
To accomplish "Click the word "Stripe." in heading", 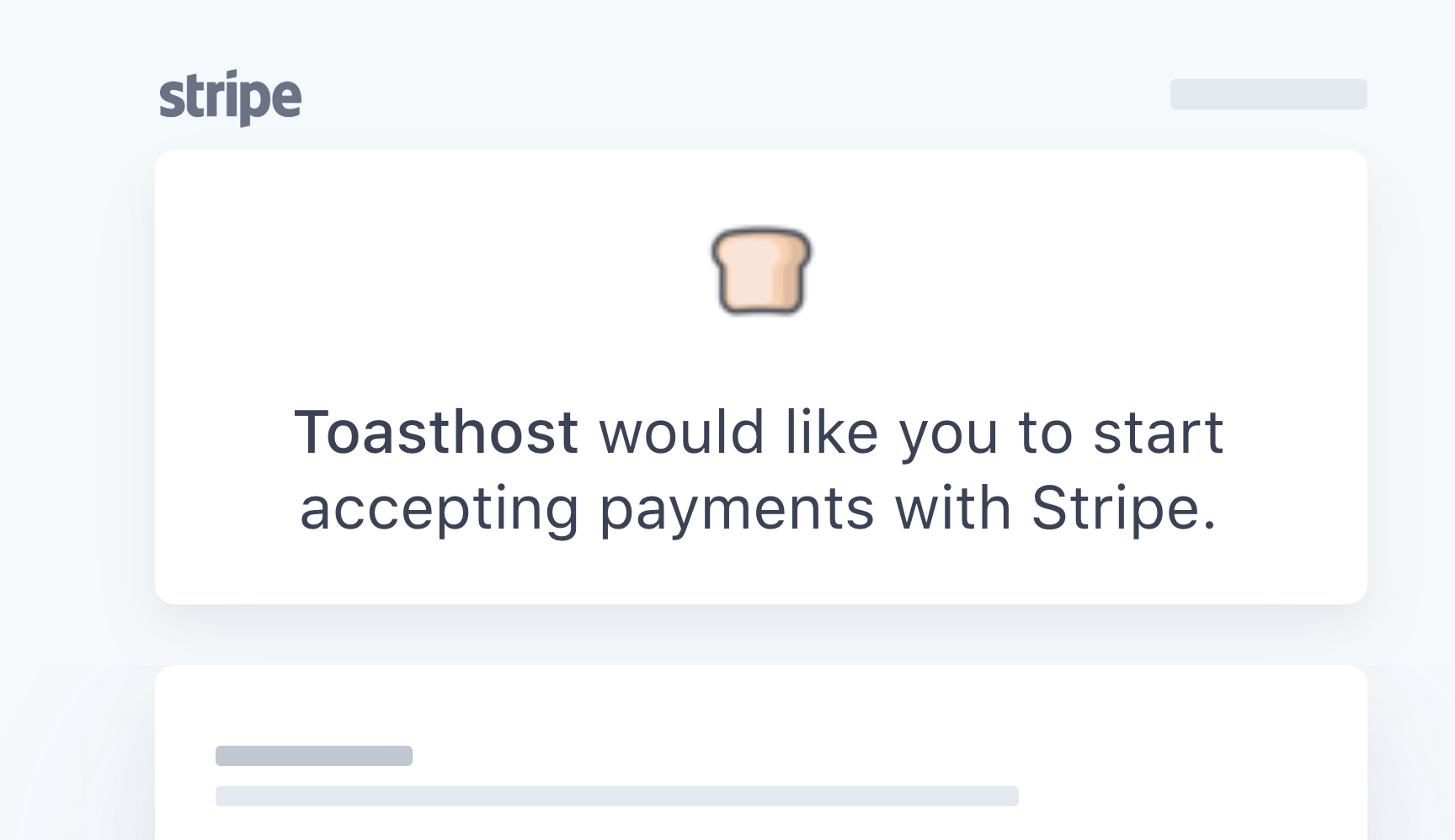I will click(x=1125, y=509).
